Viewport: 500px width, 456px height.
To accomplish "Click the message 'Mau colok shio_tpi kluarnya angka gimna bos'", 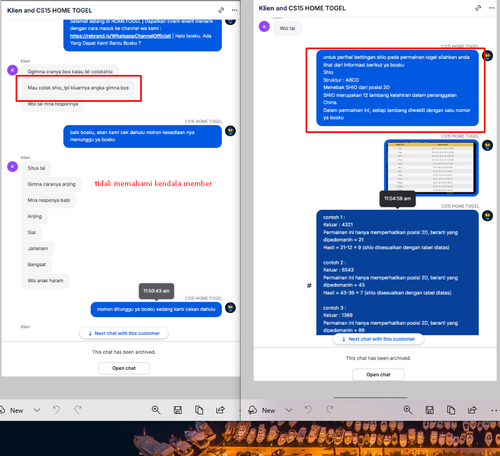I will pos(78,88).
